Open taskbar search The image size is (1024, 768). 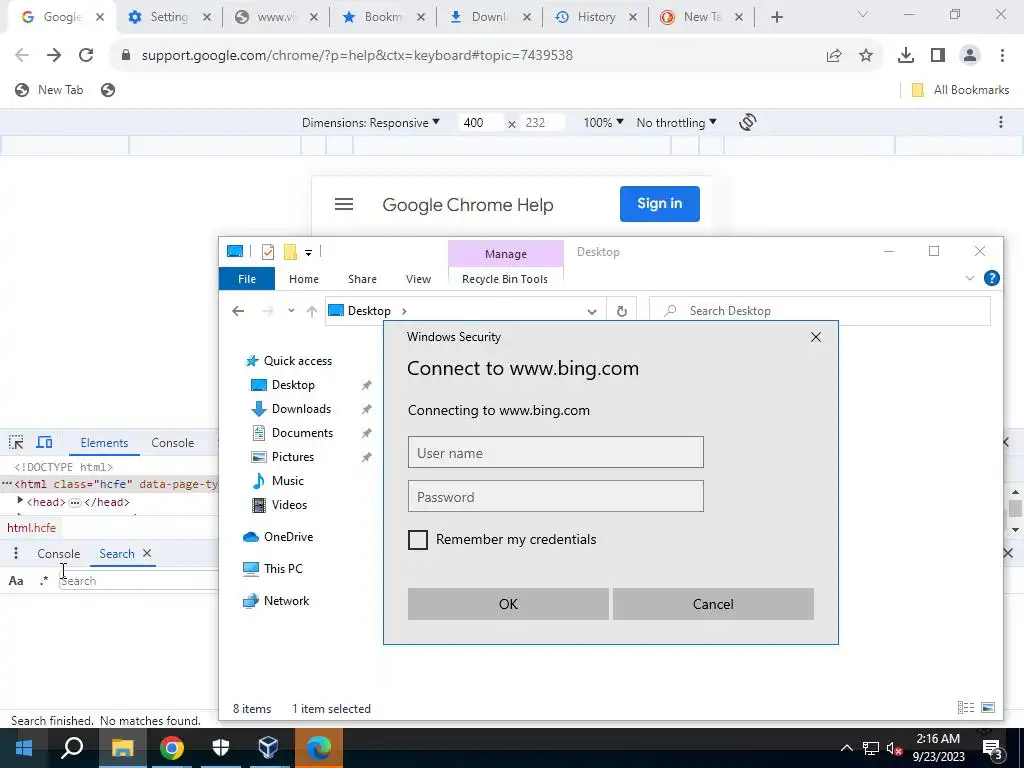72,748
